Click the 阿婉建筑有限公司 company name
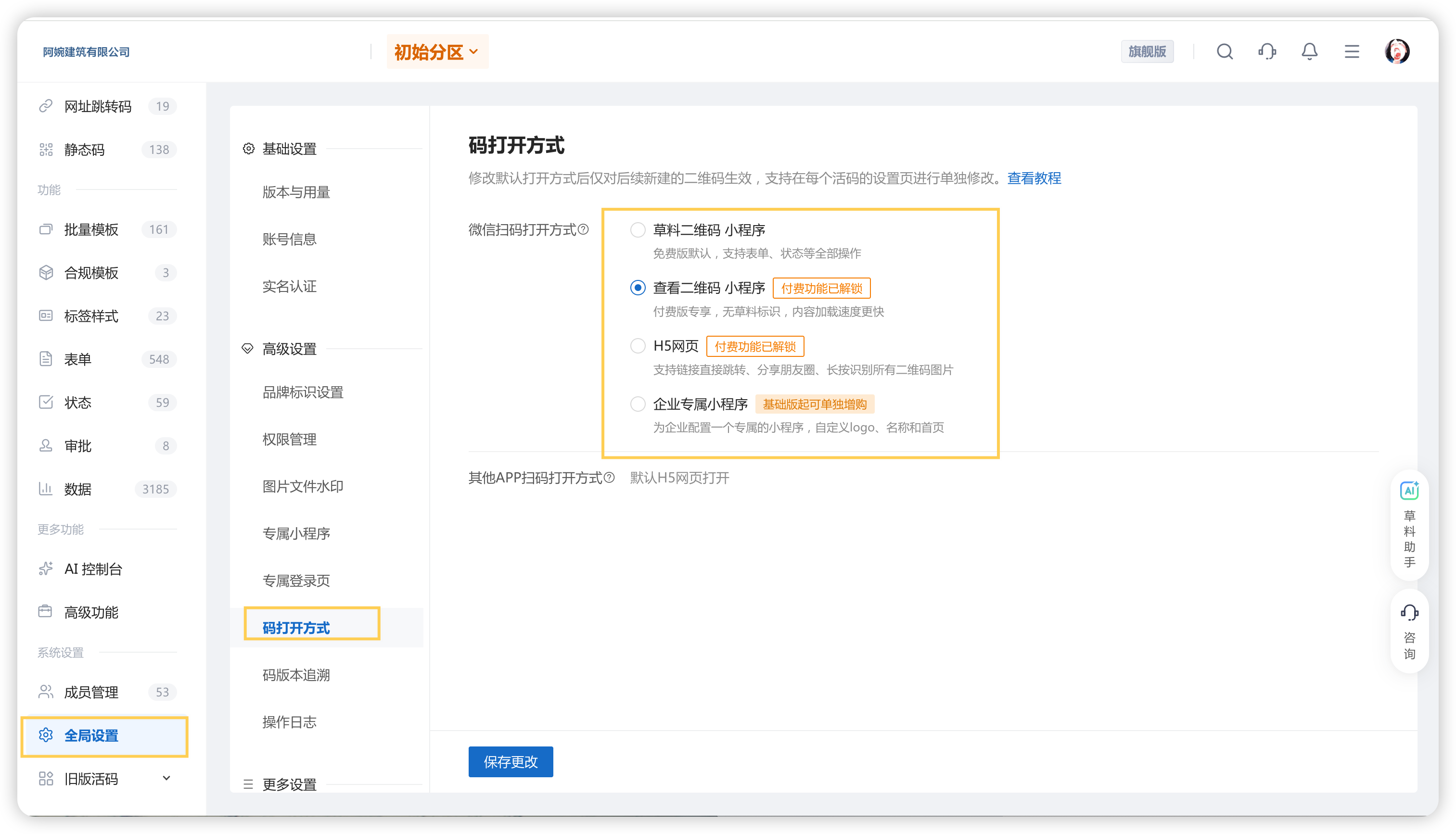This screenshot has width=1456, height=834. [x=86, y=51]
